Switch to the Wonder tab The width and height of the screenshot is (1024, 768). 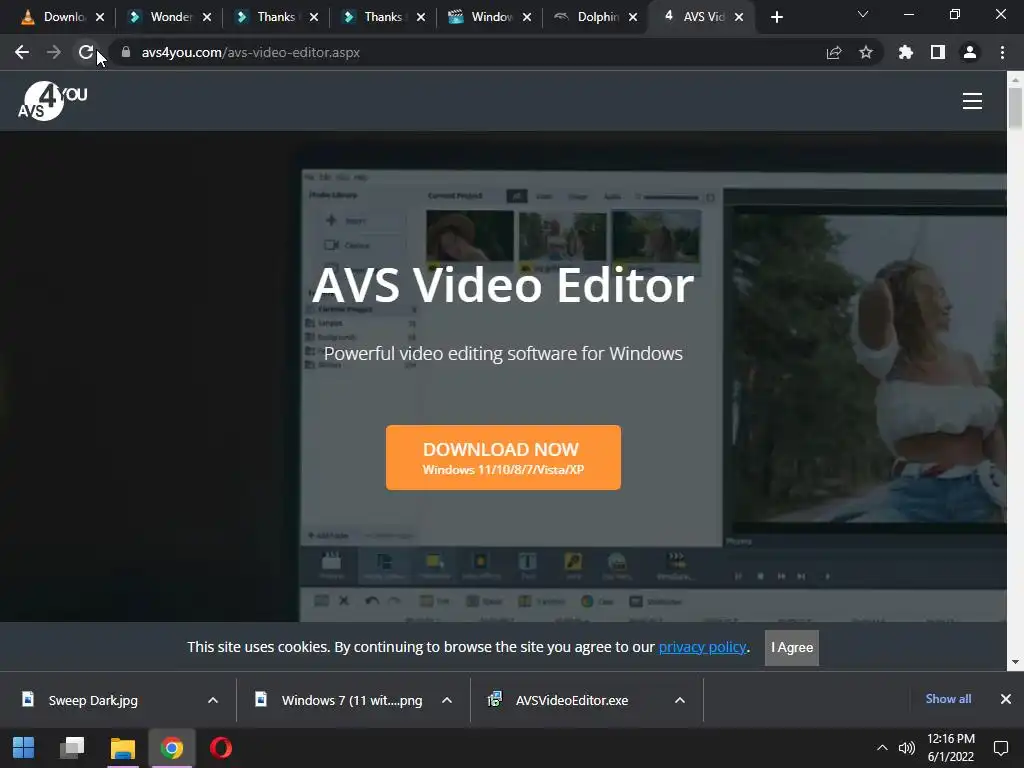click(x=161, y=17)
